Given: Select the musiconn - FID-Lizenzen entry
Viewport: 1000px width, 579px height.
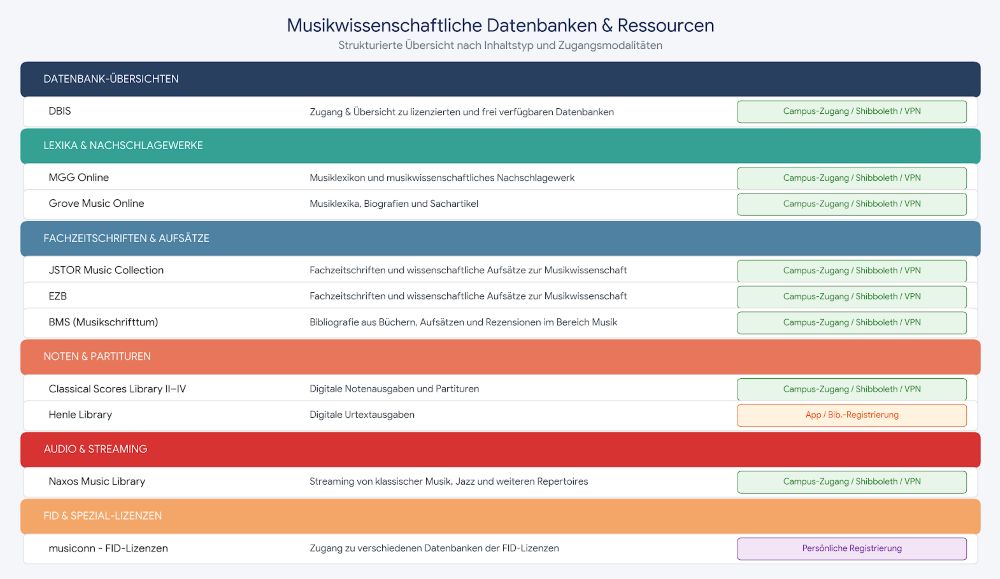Looking at the screenshot, I should click(108, 548).
